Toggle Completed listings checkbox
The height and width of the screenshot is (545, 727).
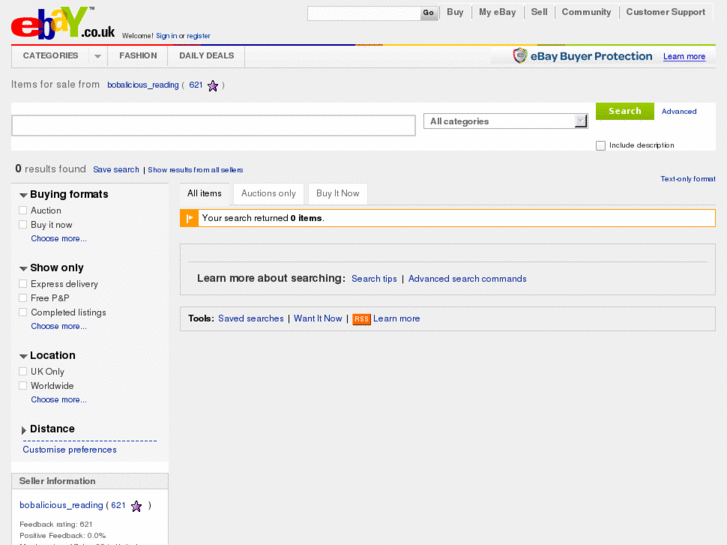tap(23, 313)
